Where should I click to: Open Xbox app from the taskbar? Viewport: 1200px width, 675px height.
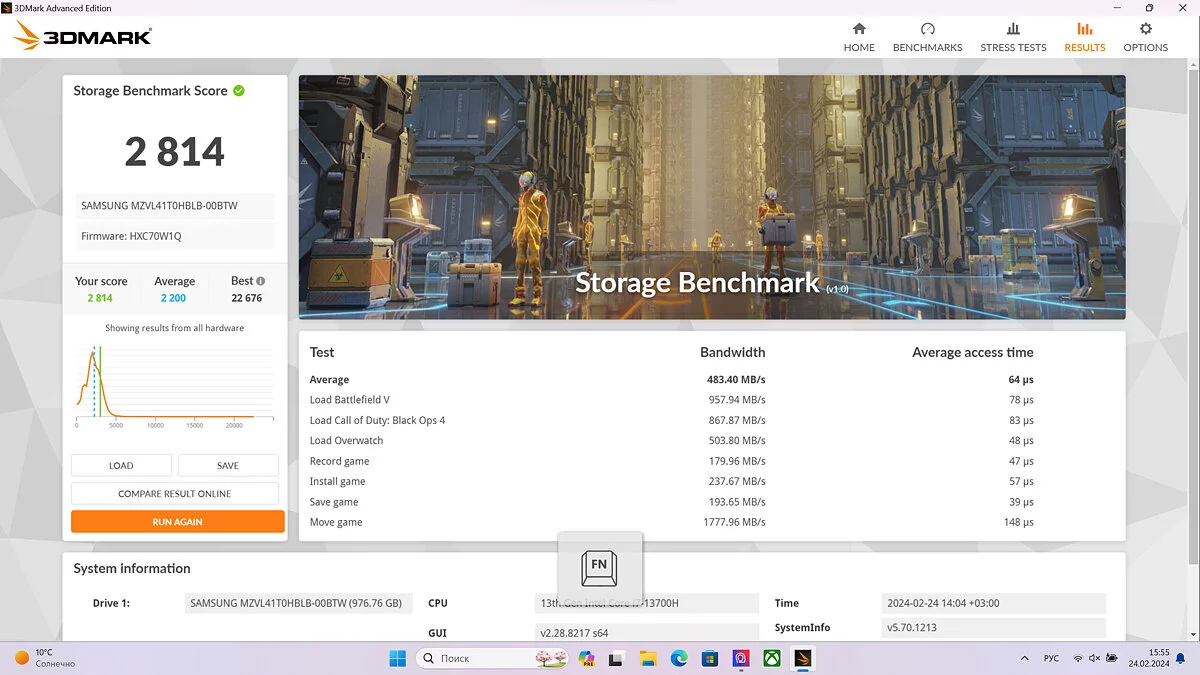tap(772, 658)
